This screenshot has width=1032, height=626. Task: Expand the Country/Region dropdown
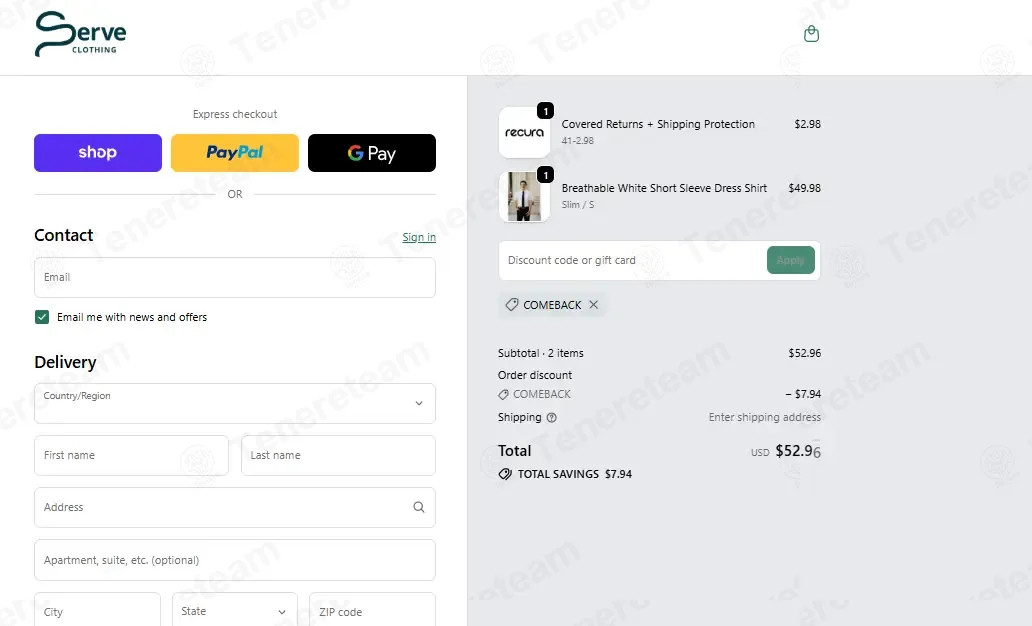(x=235, y=404)
